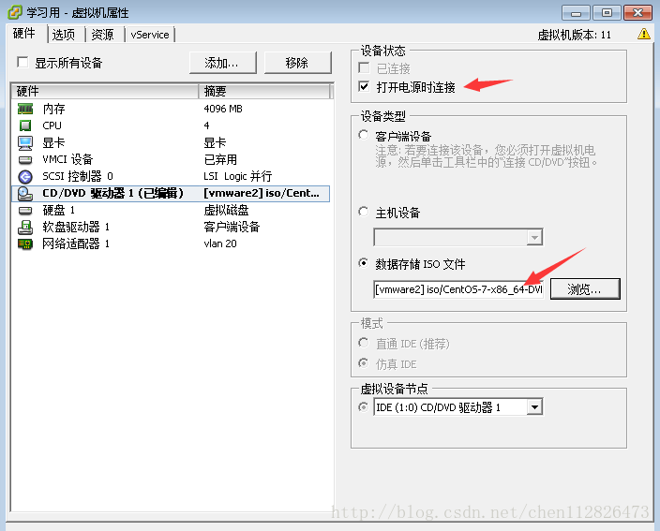660x531 pixels.
Task: Click the SCSI 控制器 0 icon
Action: point(25,177)
